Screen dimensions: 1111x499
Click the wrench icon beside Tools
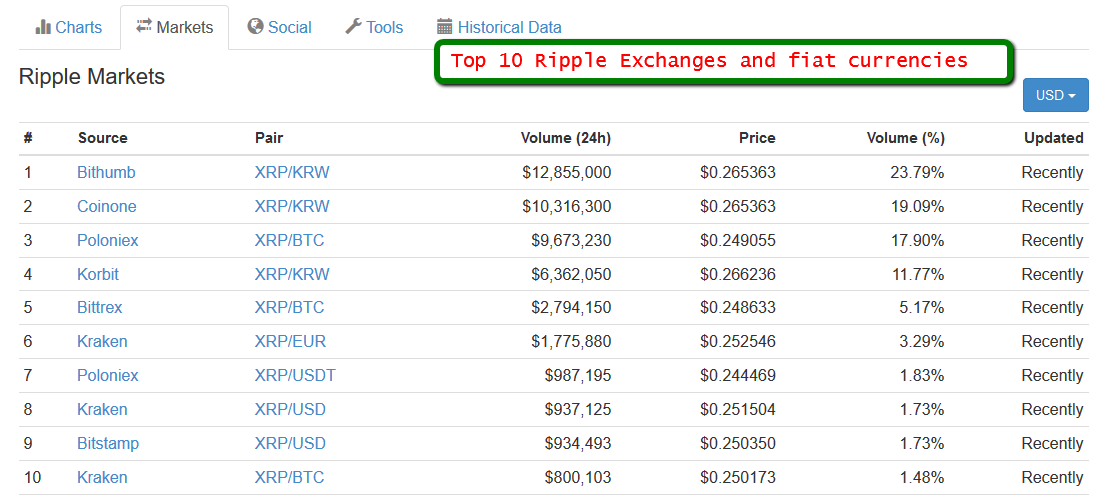(353, 27)
